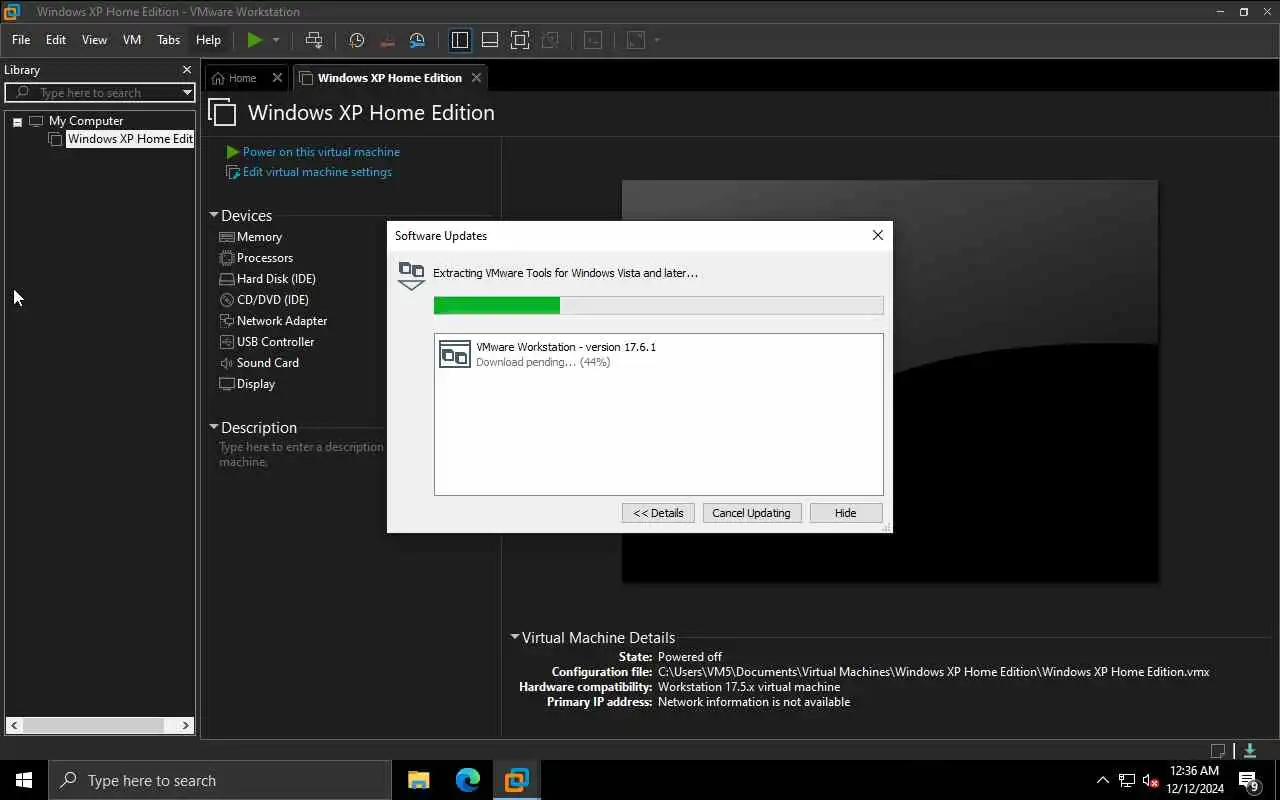Open the Library search dropdown arrow

[x=187, y=93]
